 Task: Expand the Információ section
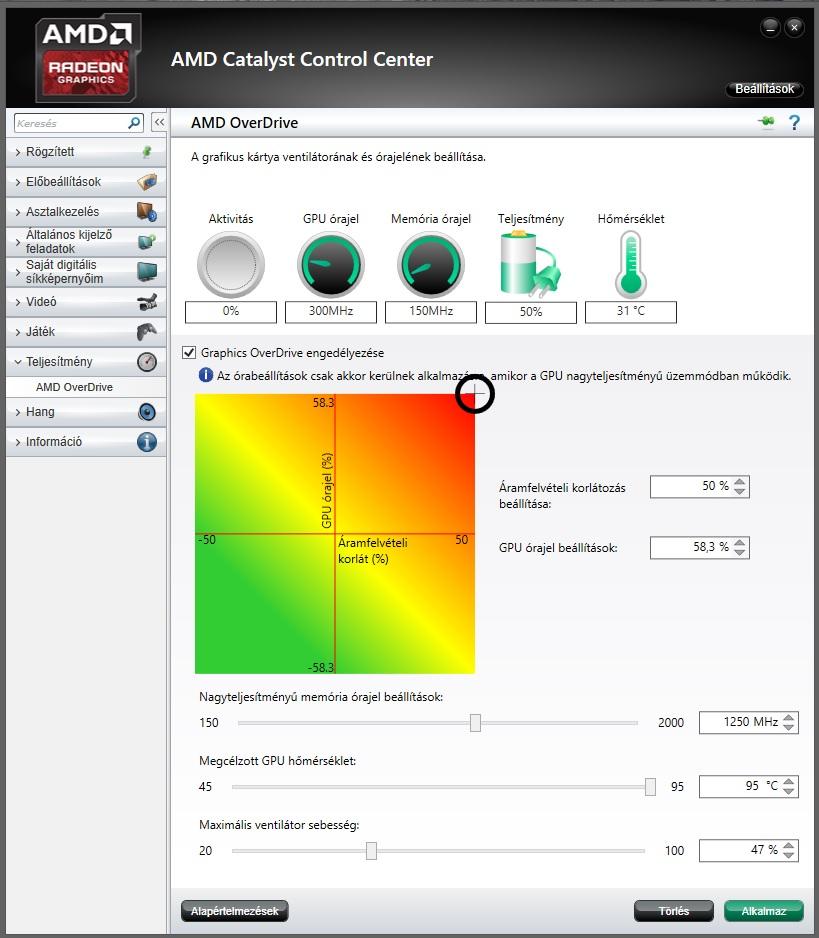(x=18, y=442)
